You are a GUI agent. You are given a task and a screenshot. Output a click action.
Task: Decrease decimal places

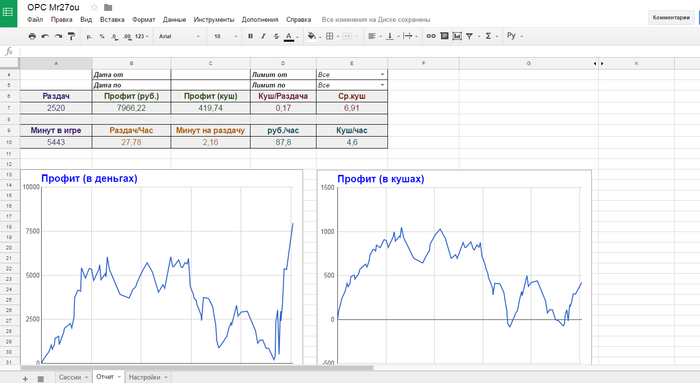pyautogui.click(x=115, y=37)
